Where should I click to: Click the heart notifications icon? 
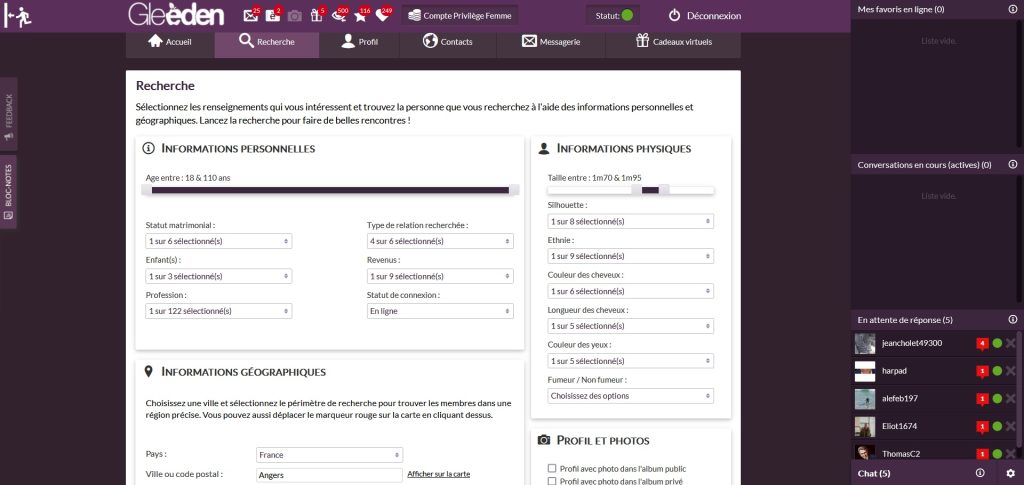click(382, 16)
